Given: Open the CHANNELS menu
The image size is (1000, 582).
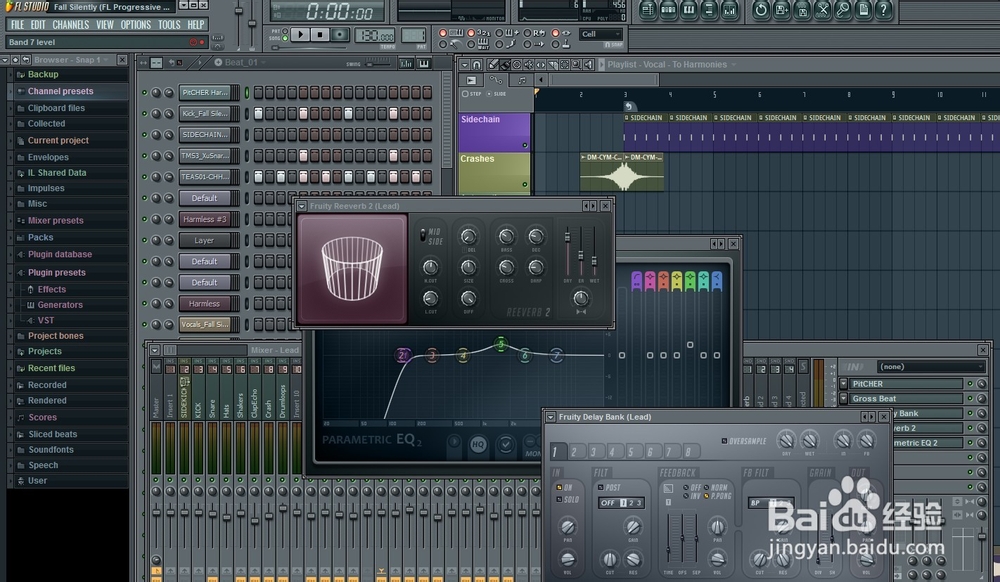Looking at the screenshot, I should (x=70, y=25).
